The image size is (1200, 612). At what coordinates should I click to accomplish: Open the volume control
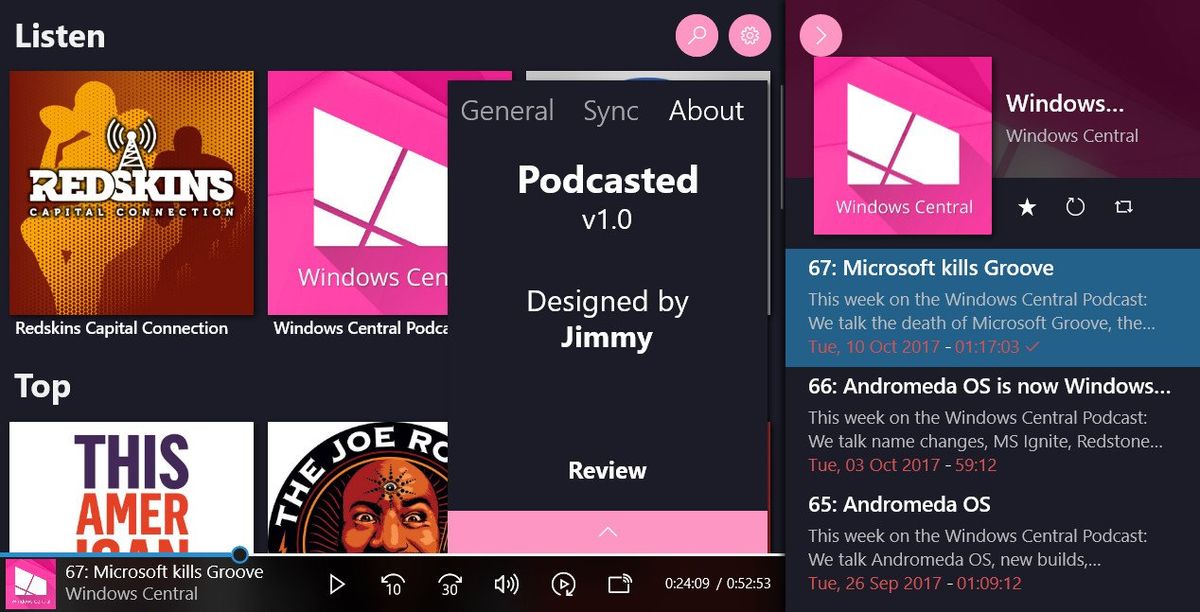(x=507, y=583)
